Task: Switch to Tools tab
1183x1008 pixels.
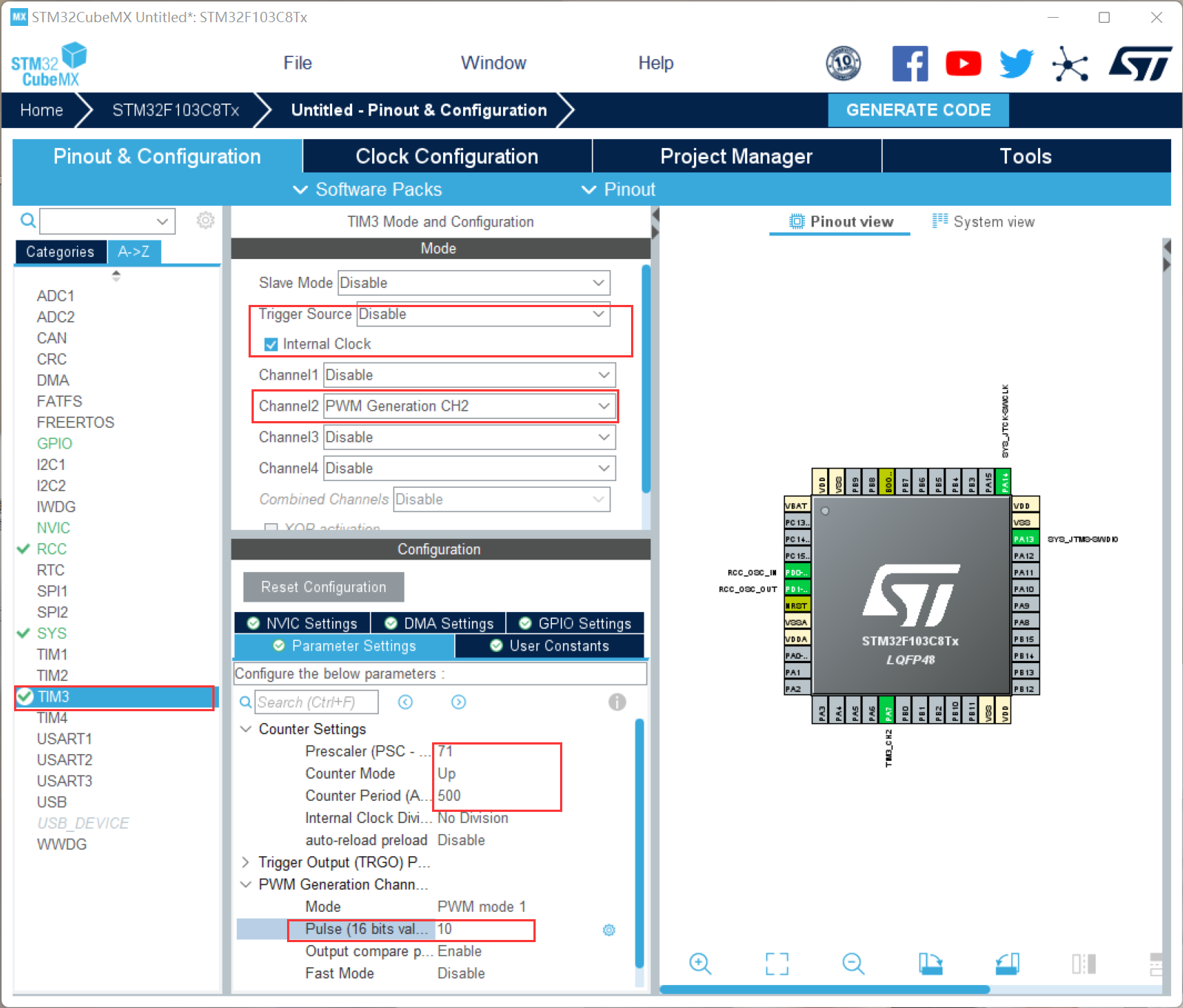Action: point(1025,156)
